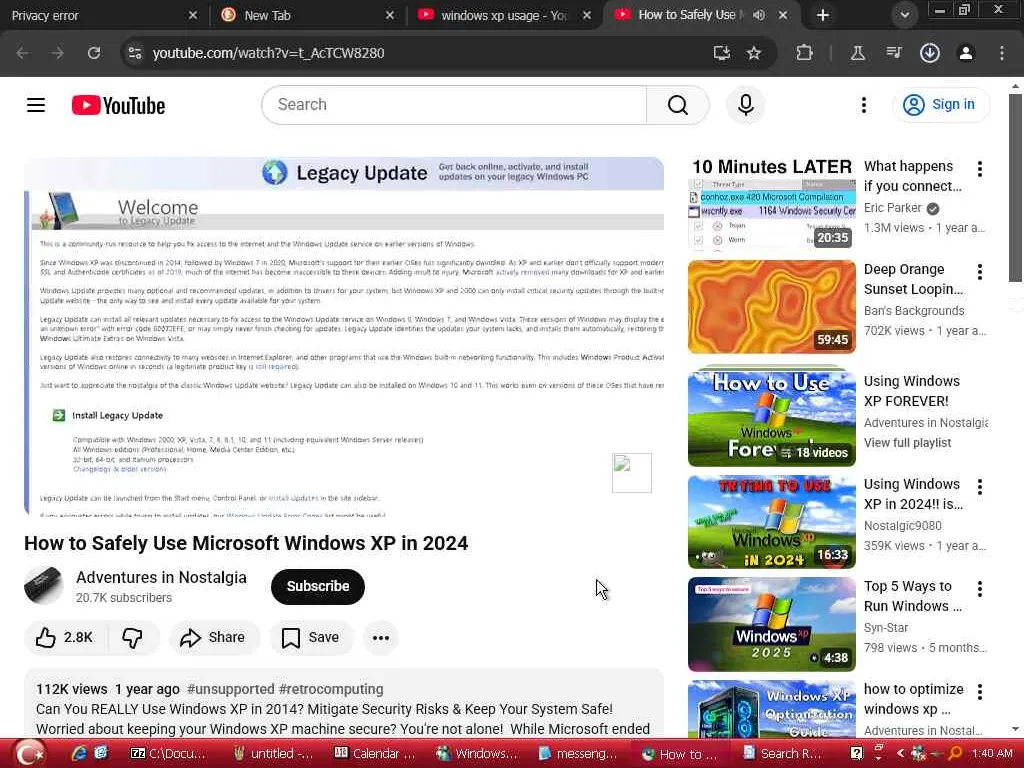This screenshot has width=1024, height=768.
Task: Open 'Trying to Use Windows XP in 2024' thumbnail
Action: coord(771,522)
